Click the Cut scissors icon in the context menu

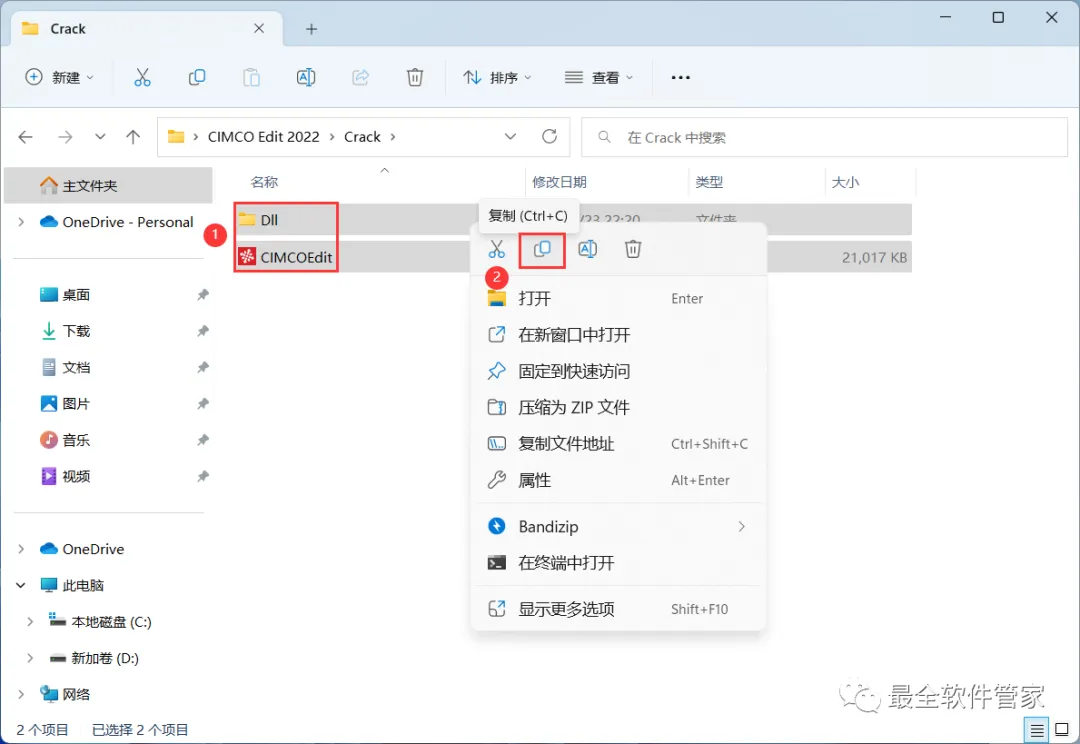pos(497,249)
